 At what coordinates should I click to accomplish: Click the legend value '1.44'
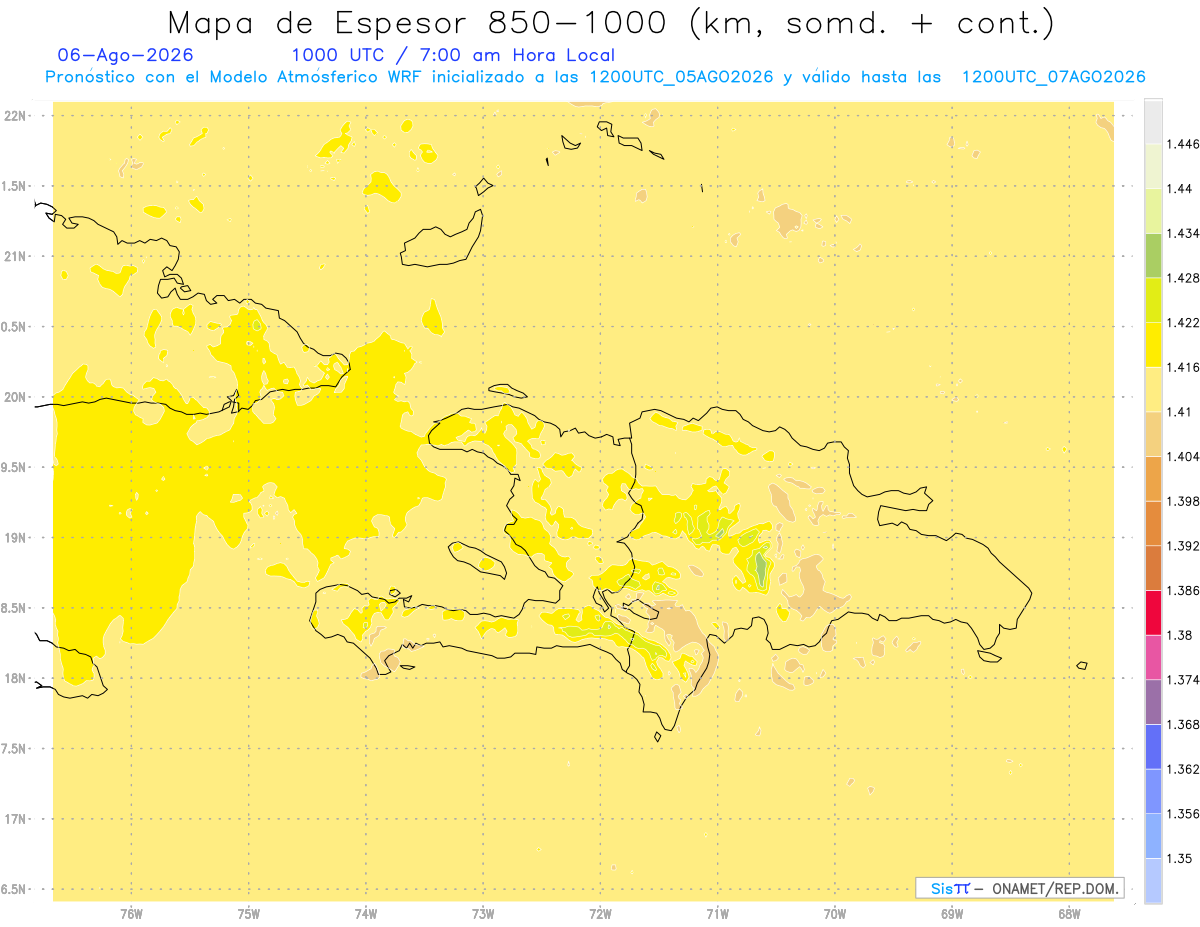coord(1179,189)
